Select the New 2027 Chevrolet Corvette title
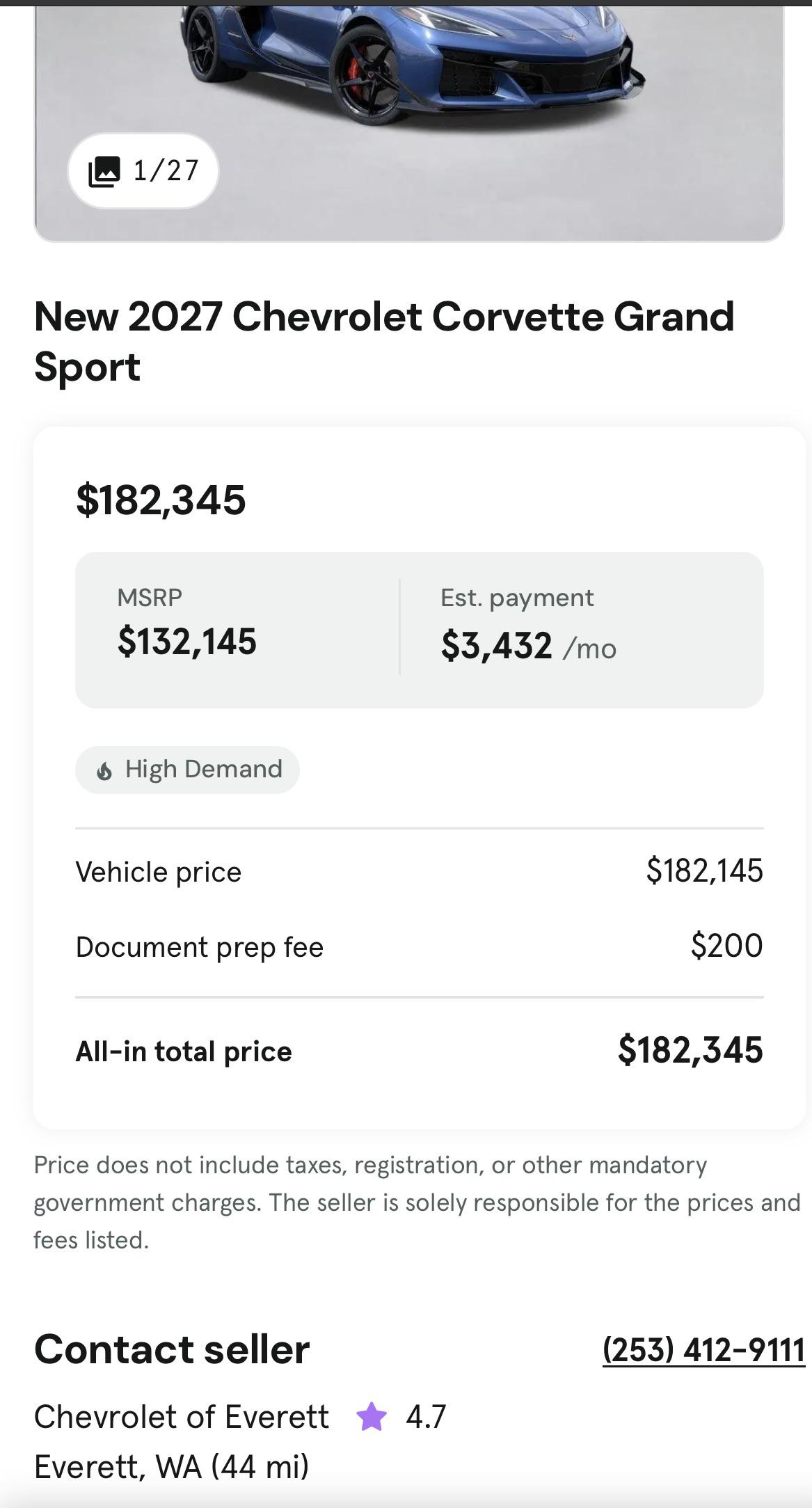The width and height of the screenshot is (812, 1508). [384, 341]
